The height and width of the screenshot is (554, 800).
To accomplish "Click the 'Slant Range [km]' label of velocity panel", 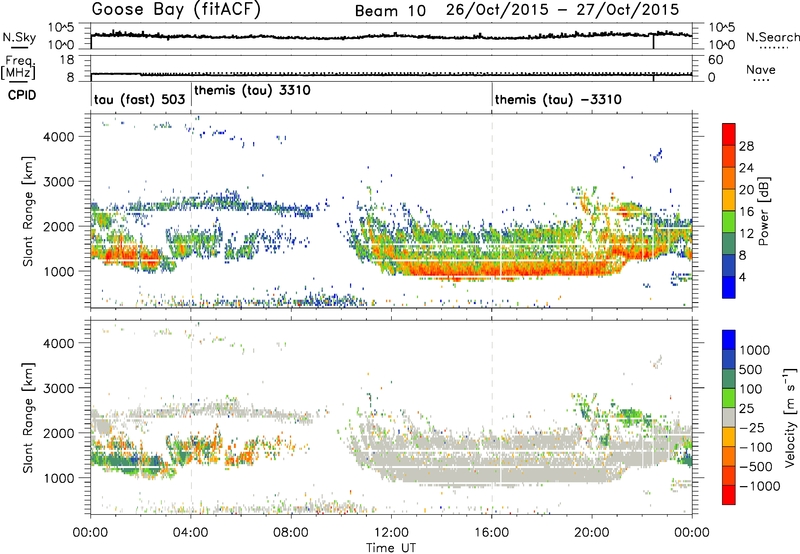I will click(x=28, y=417).
